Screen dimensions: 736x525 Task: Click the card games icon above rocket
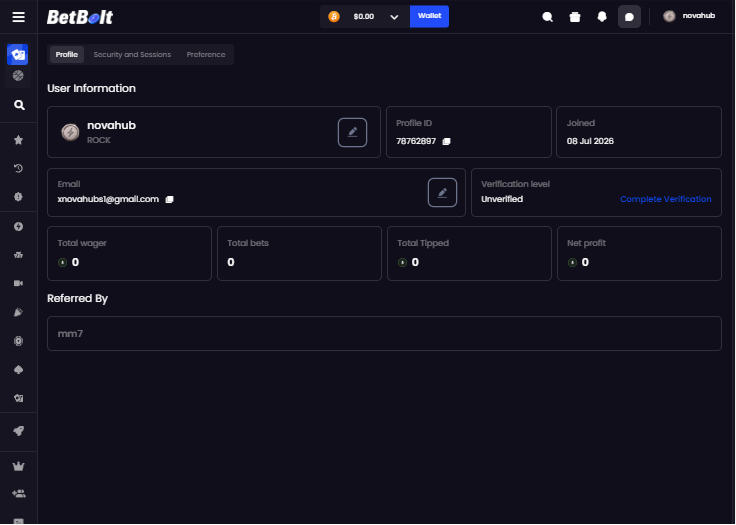click(18, 398)
